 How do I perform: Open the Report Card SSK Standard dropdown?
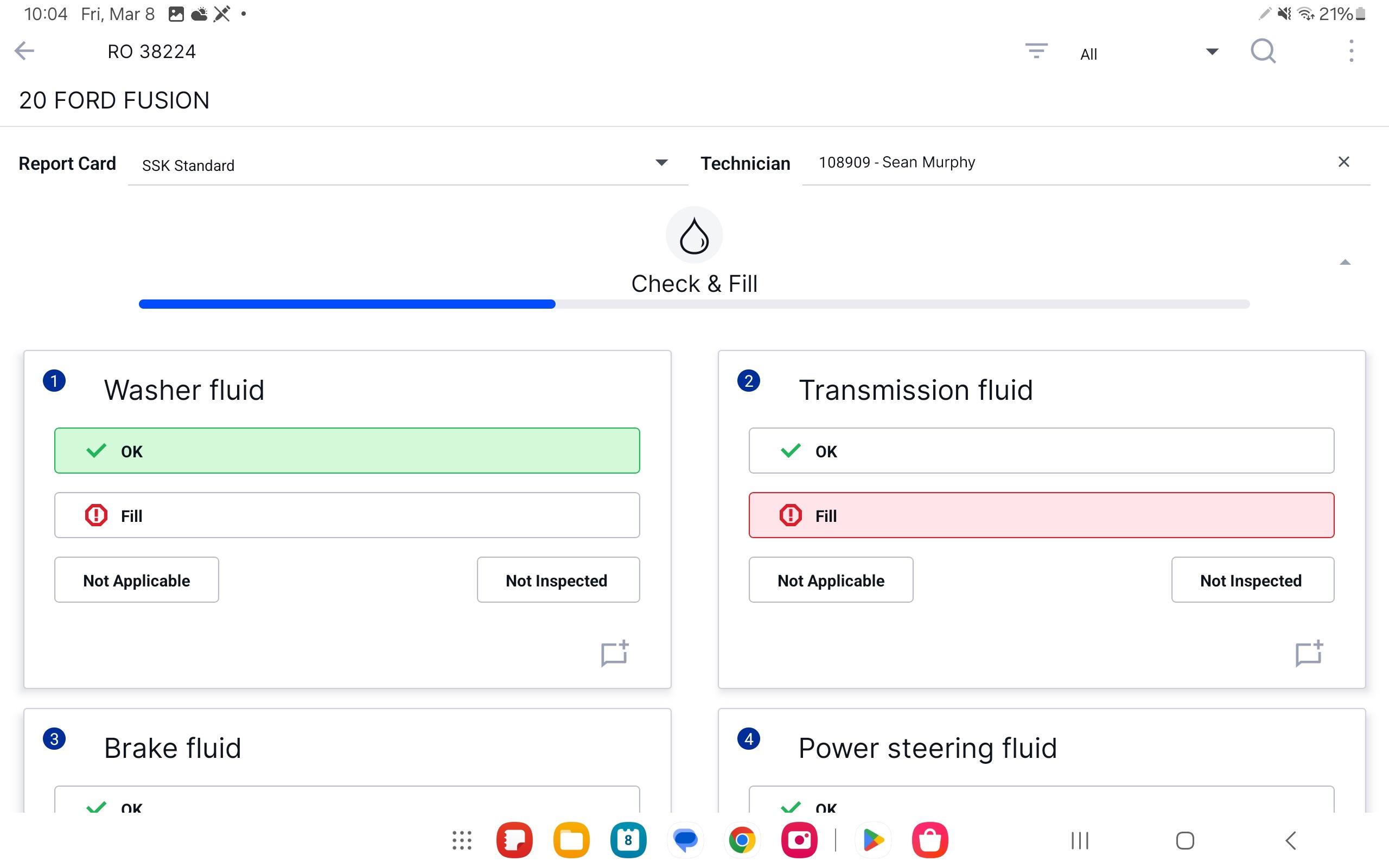(x=407, y=164)
